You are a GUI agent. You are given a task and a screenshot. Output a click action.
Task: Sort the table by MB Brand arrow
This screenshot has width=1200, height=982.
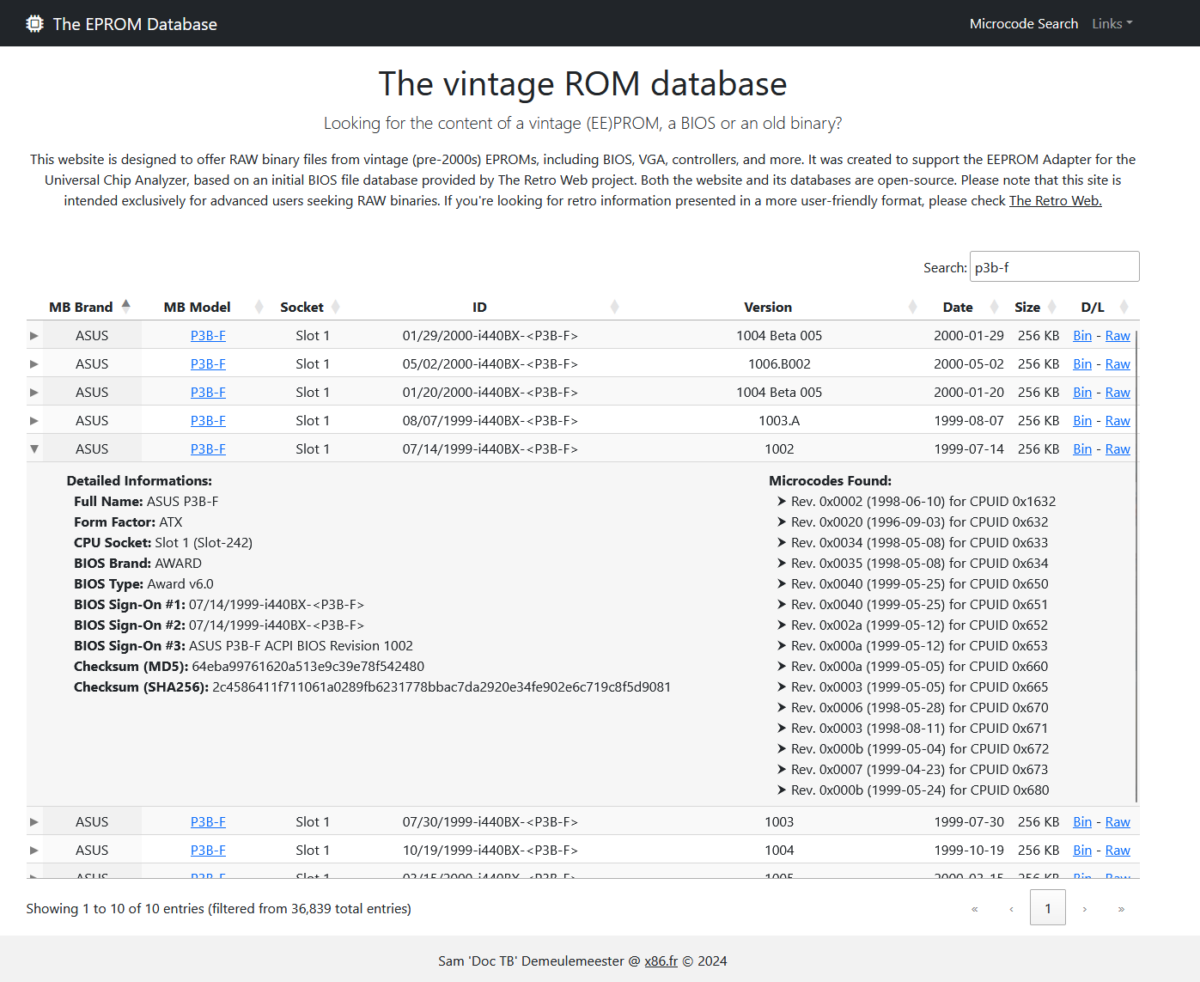click(x=126, y=304)
